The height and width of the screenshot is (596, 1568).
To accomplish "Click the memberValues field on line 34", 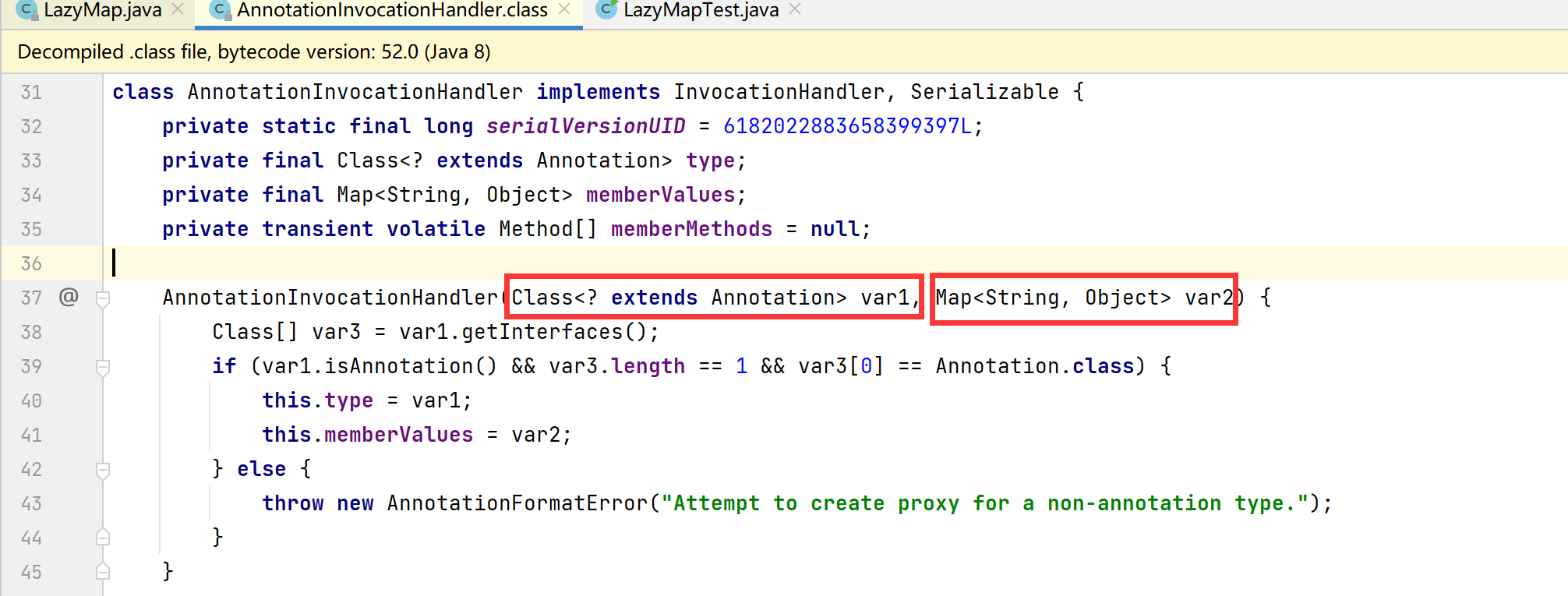I will (x=660, y=195).
